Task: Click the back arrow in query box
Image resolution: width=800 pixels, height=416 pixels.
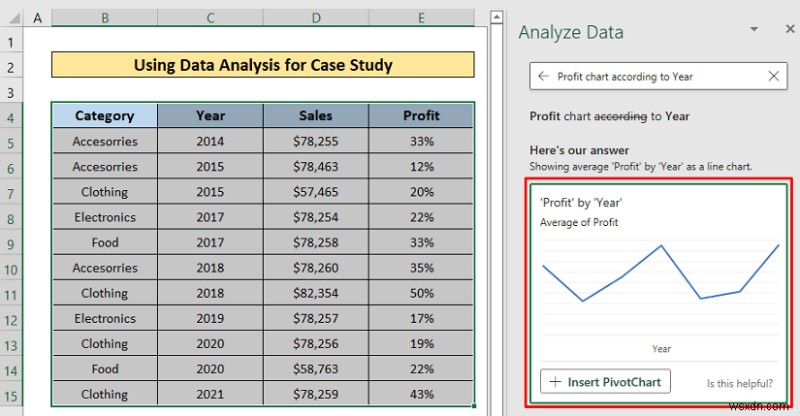Action: tap(543, 76)
